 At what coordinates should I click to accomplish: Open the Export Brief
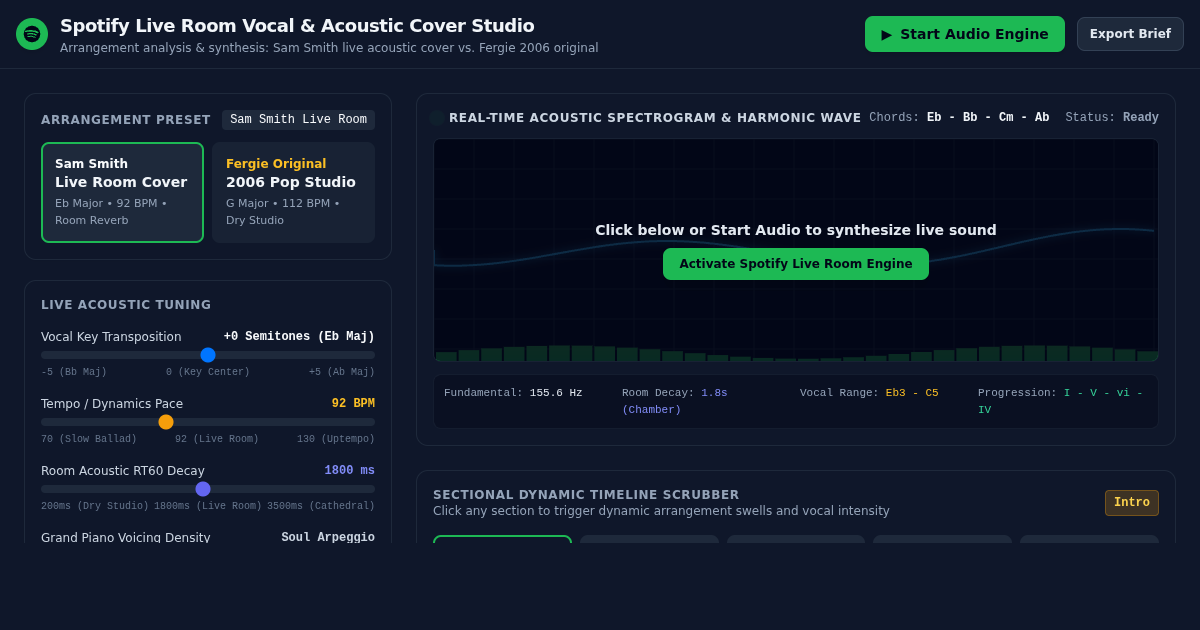[1130, 34]
